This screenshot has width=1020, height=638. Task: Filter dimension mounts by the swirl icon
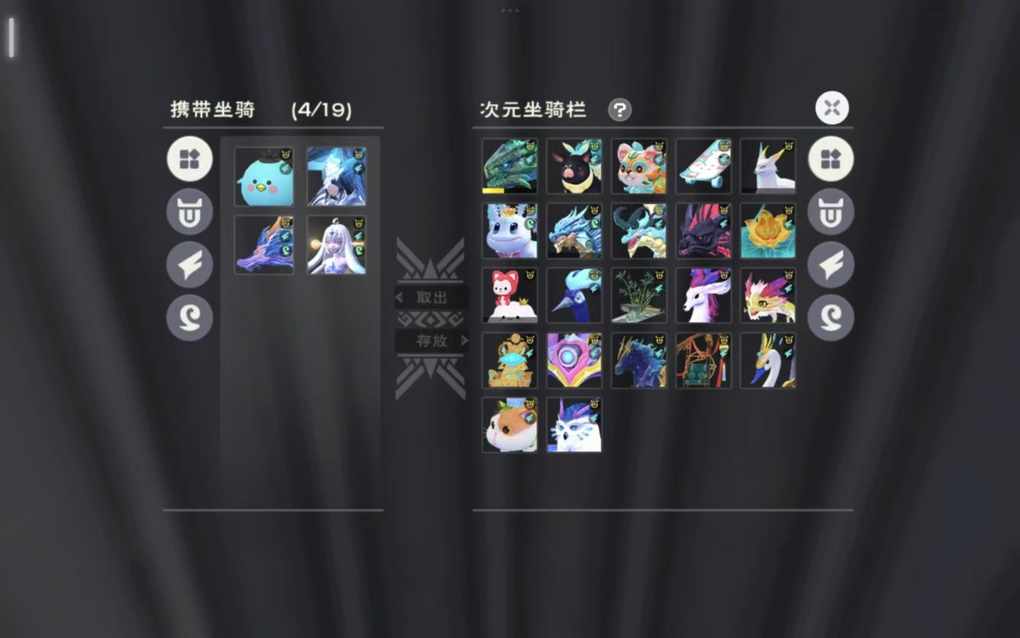[831, 317]
